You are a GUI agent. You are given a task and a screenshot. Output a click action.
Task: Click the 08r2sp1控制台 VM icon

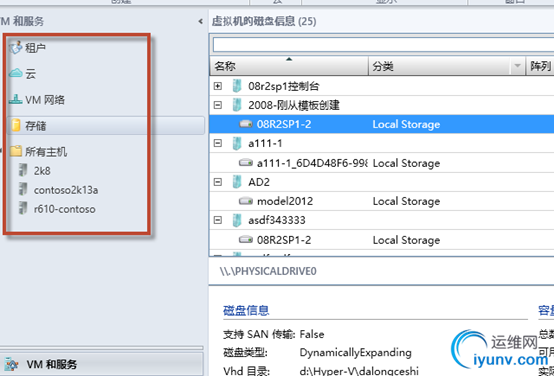point(237,86)
